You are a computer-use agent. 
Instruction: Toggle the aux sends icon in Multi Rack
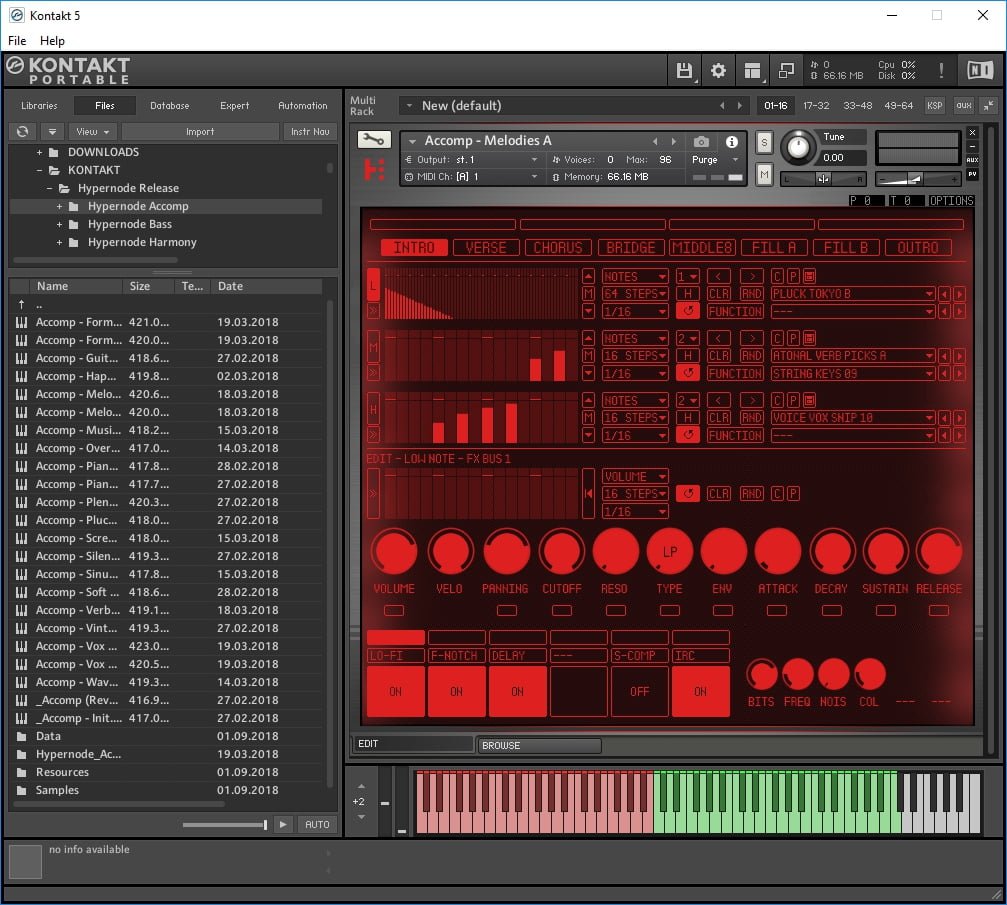click(963, 105)
